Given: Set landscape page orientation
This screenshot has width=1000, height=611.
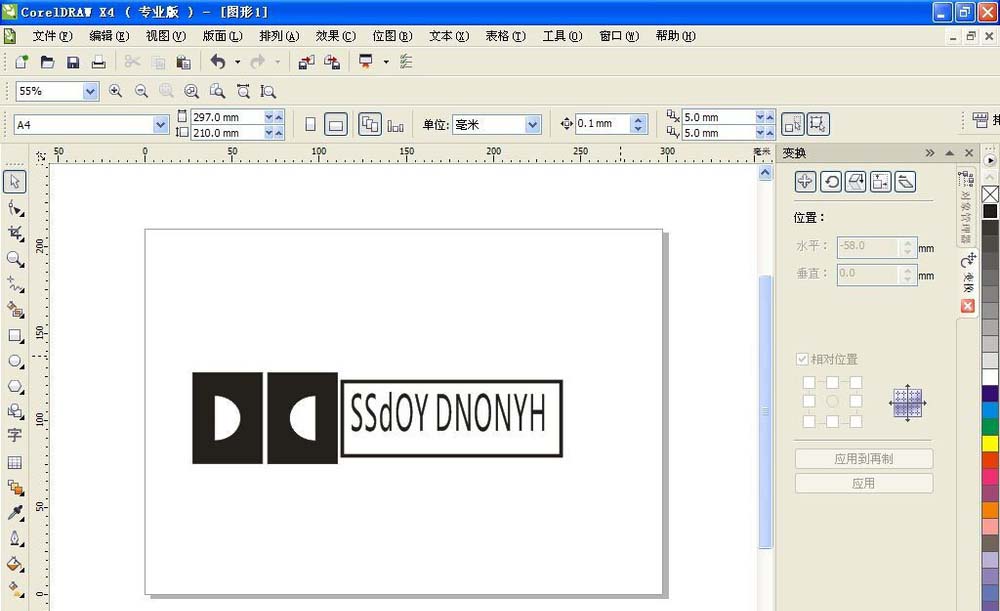Looking at the screenshot, I should coord(335,124).
